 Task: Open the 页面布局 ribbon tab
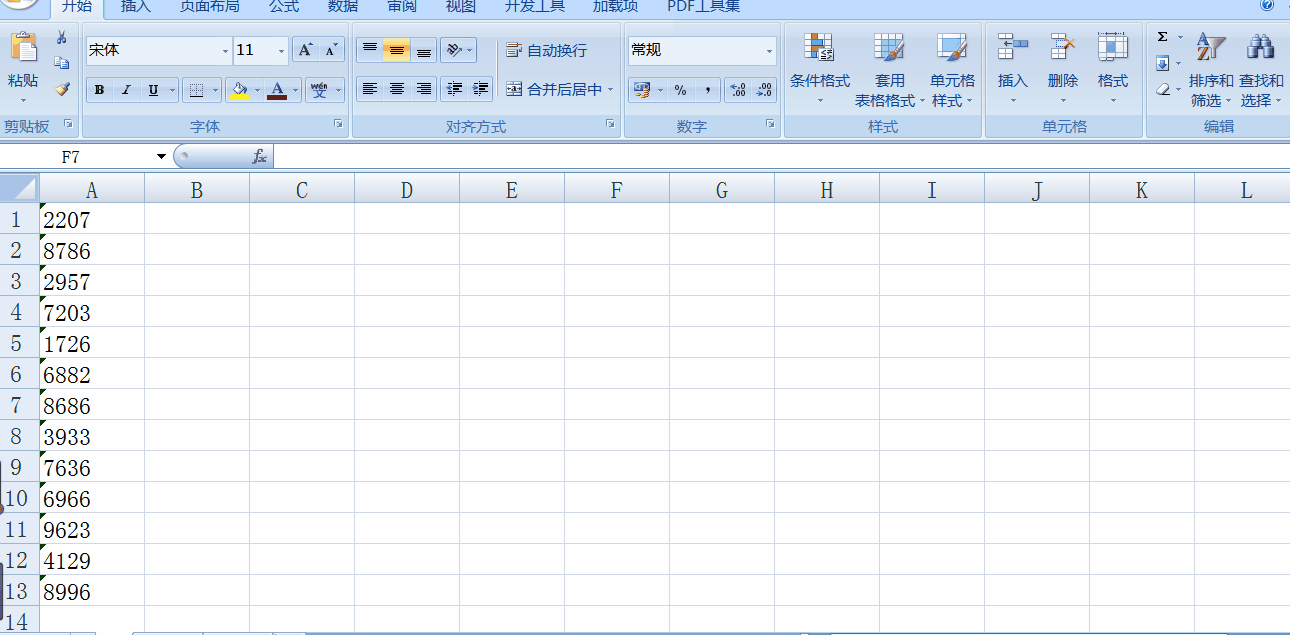pos(209,7)
